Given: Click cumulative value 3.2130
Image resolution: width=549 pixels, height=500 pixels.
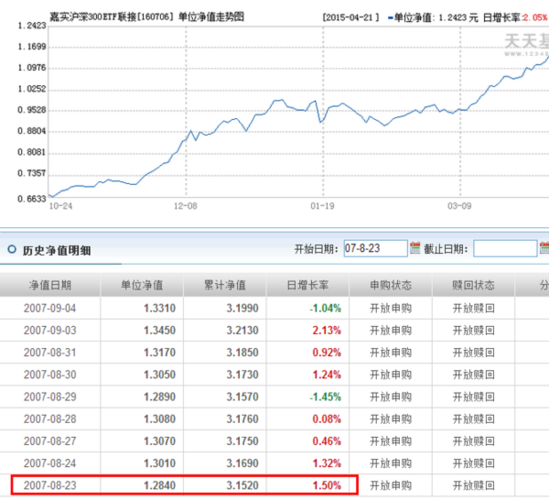Looking at the screenshot, I should (x=242, y=330).
